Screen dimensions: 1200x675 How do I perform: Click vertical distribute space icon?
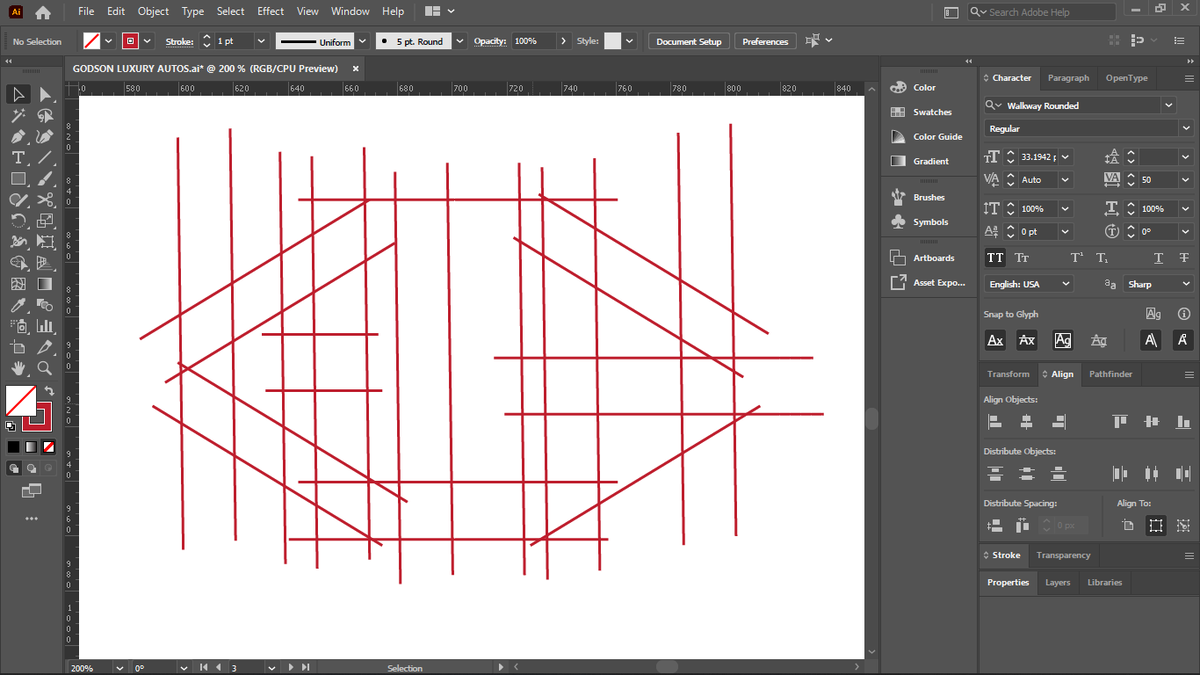995,525
